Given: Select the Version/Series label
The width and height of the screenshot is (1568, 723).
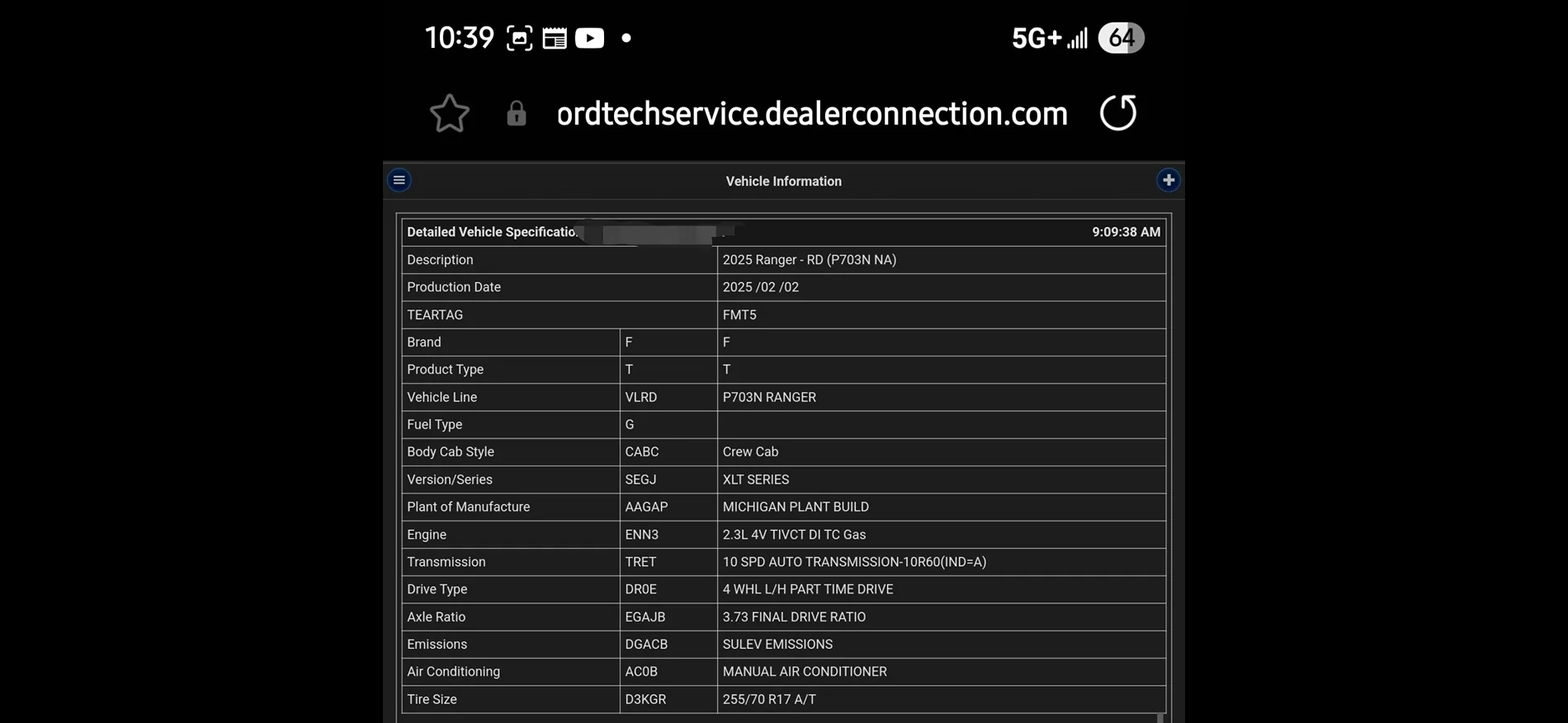Looking at the screenshot, I should [x=450, y=480].
